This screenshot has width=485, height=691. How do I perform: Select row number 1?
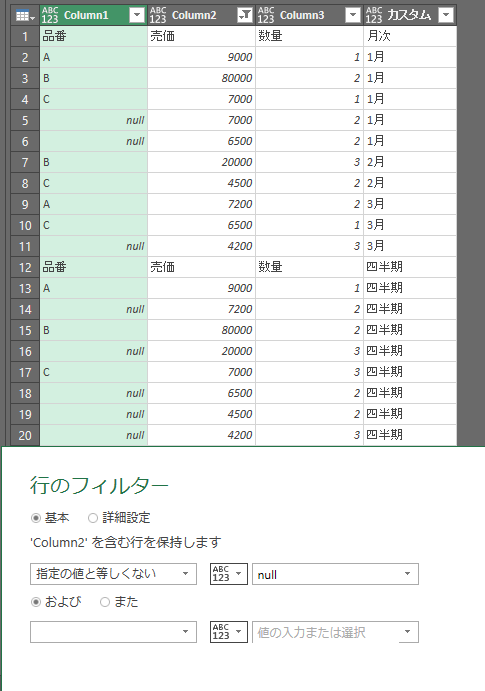(25, 36)
